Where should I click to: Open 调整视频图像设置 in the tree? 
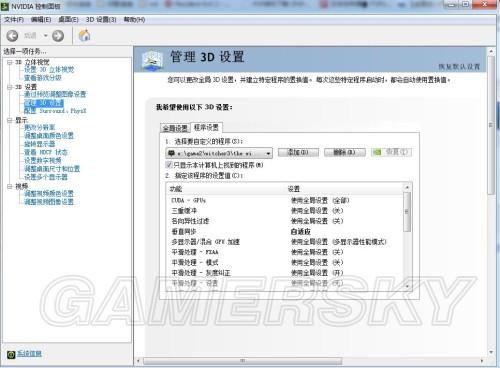click(49, 202)
